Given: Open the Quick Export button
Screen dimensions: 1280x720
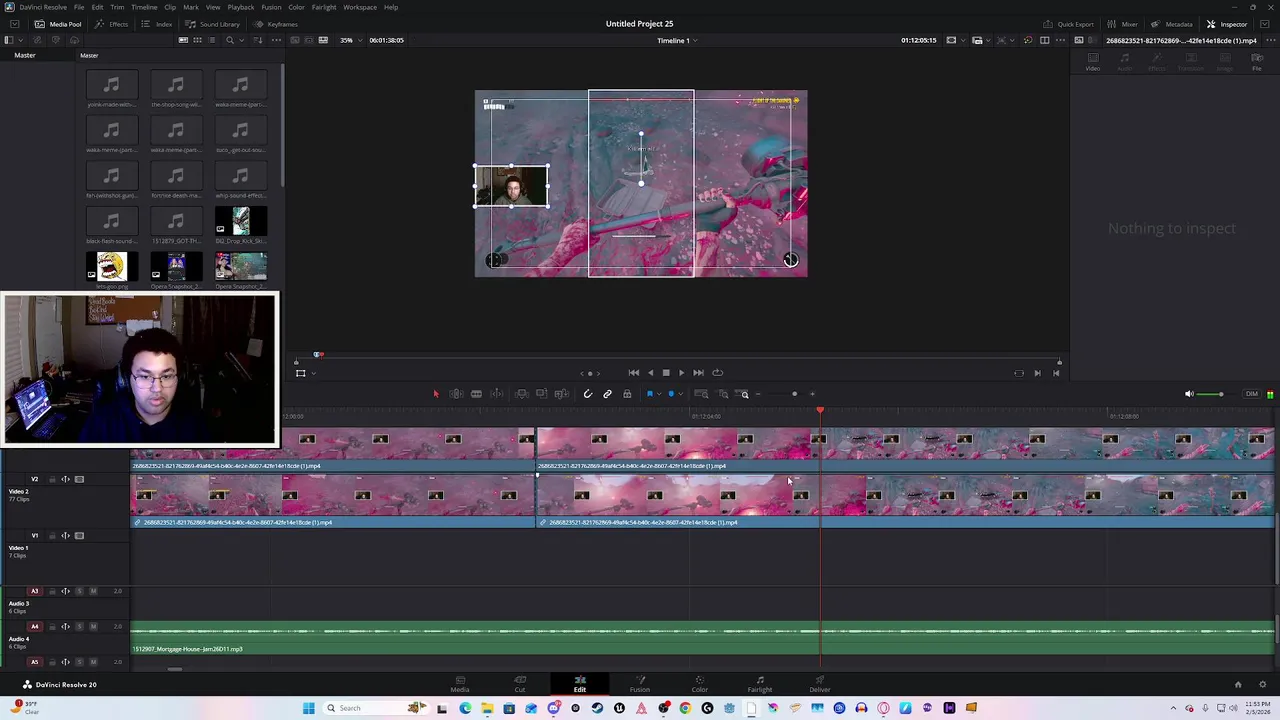Looking at the screenshot, I should (x=1068, y=24).
